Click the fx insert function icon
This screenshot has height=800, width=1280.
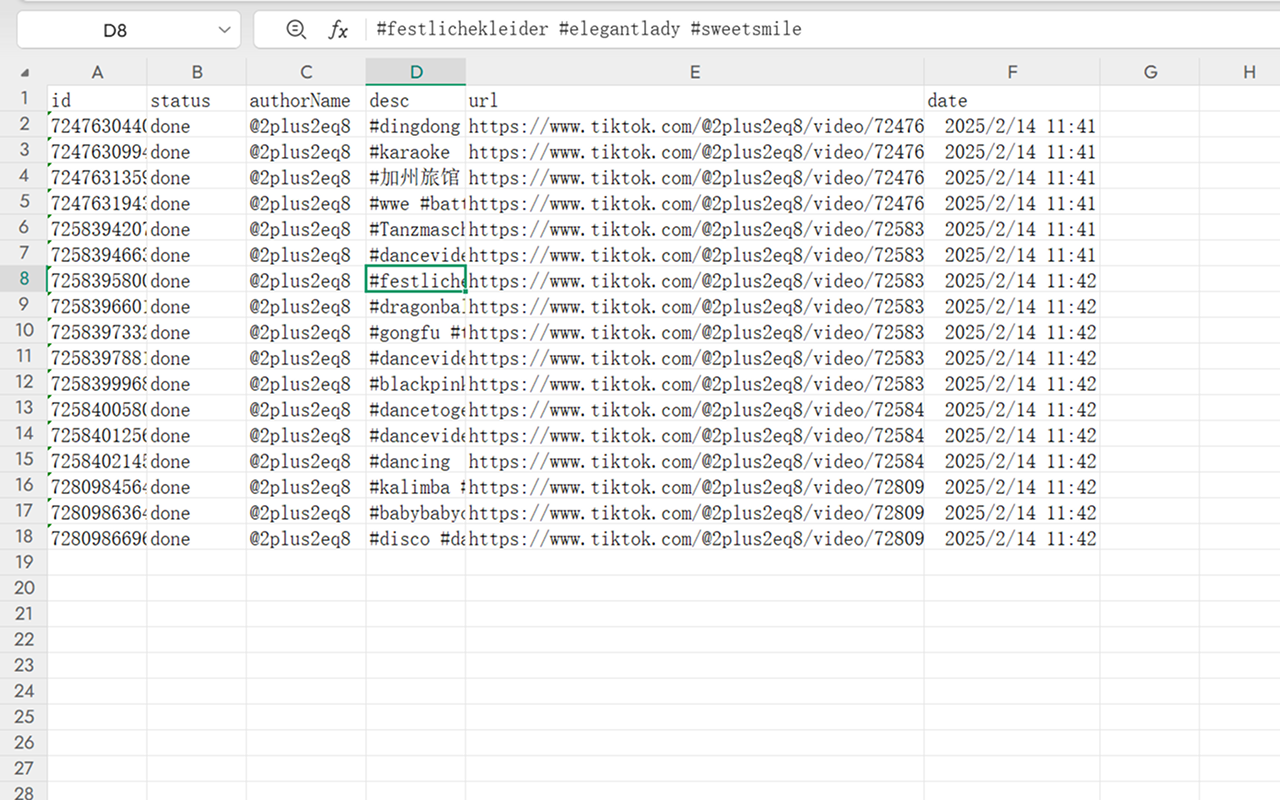point(338,30)
